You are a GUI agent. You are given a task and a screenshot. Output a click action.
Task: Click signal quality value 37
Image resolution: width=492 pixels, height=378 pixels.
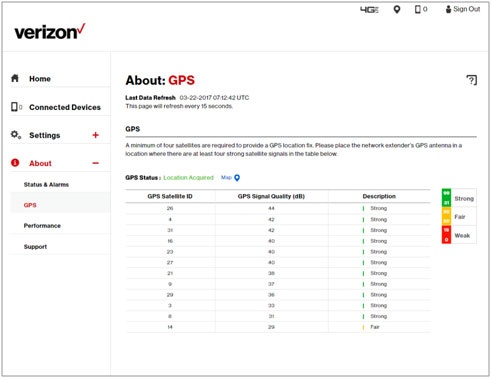coord(271,284)
